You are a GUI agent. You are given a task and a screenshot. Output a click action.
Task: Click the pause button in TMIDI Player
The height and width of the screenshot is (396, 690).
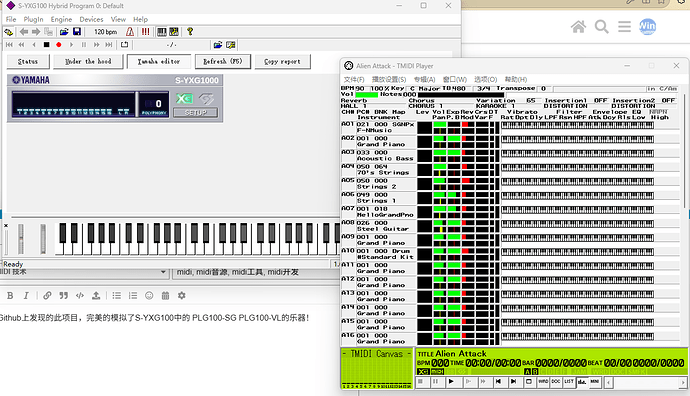pos(435,381)
